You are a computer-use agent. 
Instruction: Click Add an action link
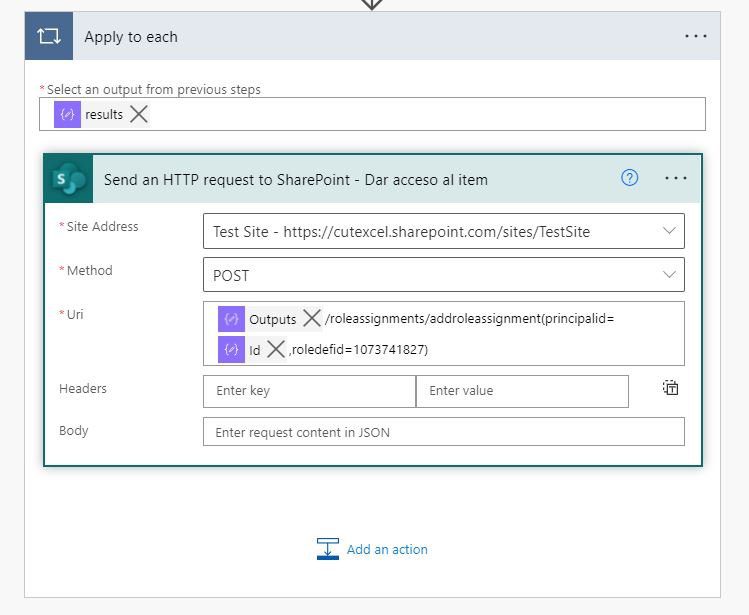[387, 550]
